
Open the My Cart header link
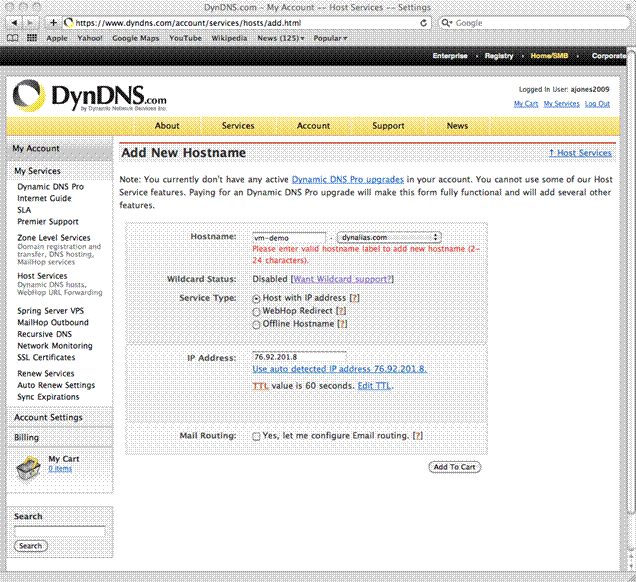(526, 104)
